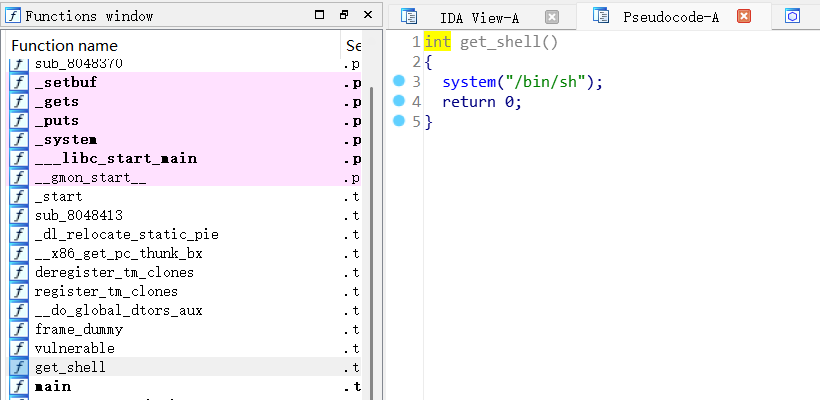Toggle breakpoint dot on line 3

(399, 81)
